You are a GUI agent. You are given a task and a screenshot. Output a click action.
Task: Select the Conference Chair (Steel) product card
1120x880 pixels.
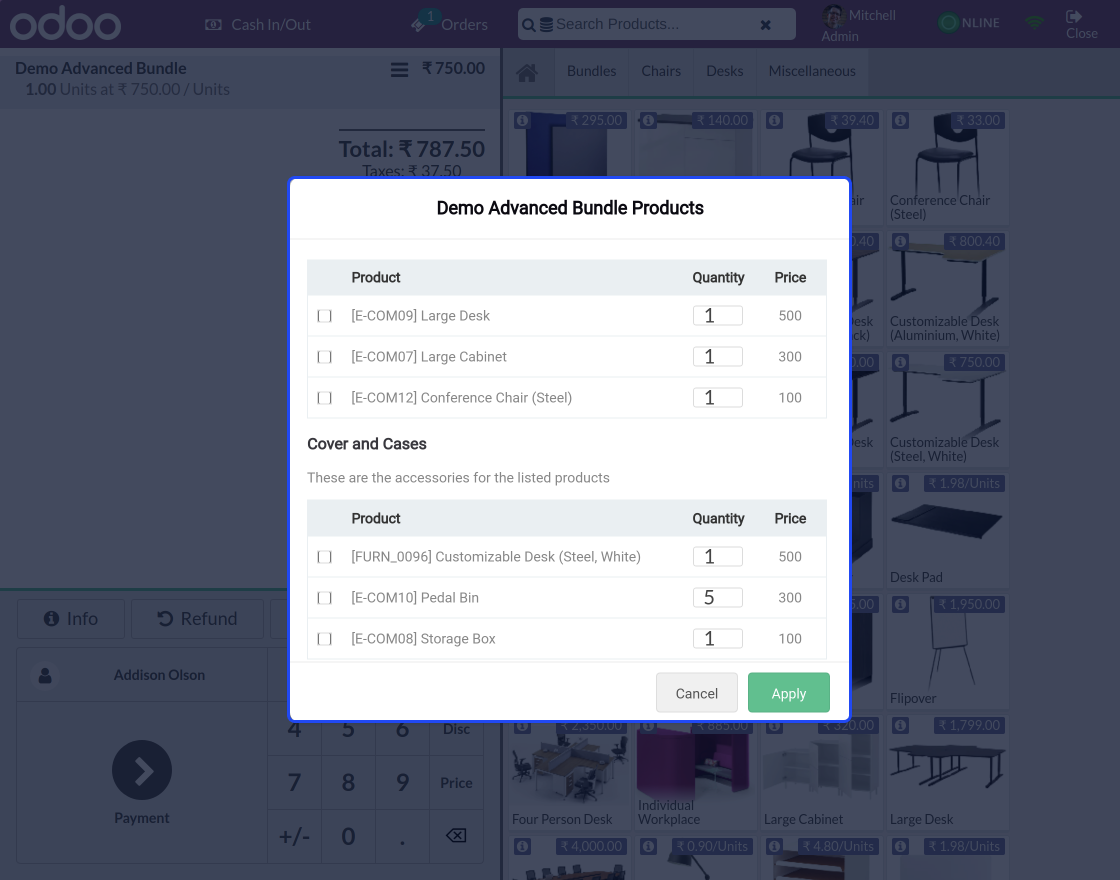[947, 167]
